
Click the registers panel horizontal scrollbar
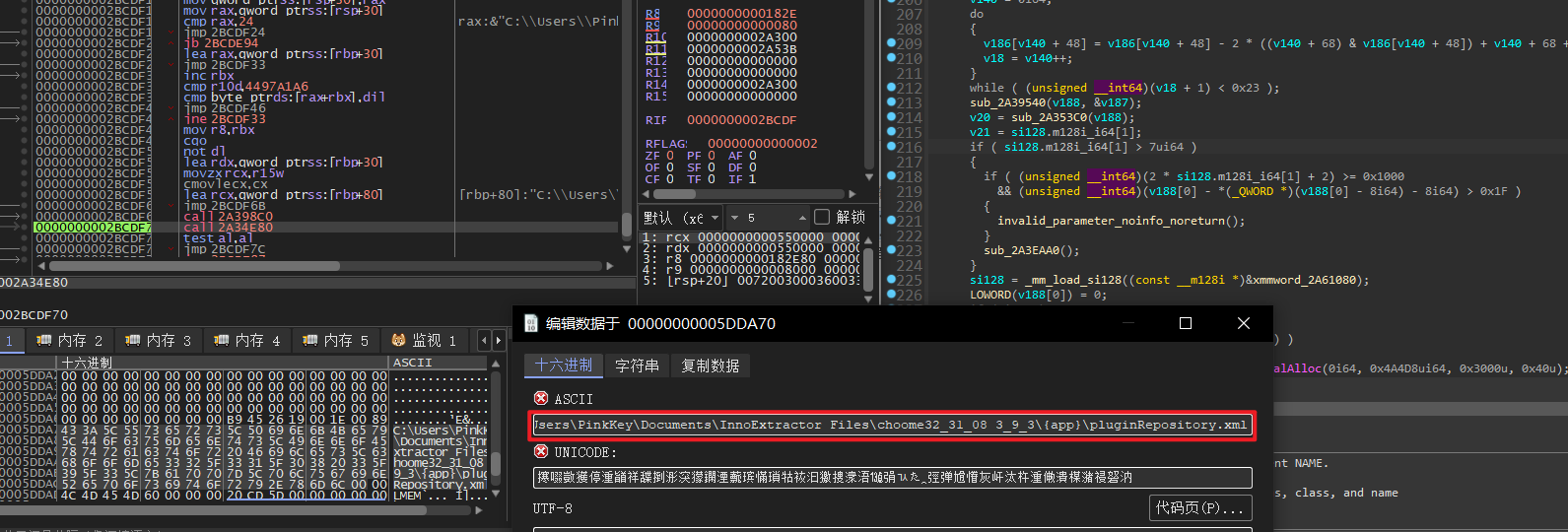tap(749, 196)
